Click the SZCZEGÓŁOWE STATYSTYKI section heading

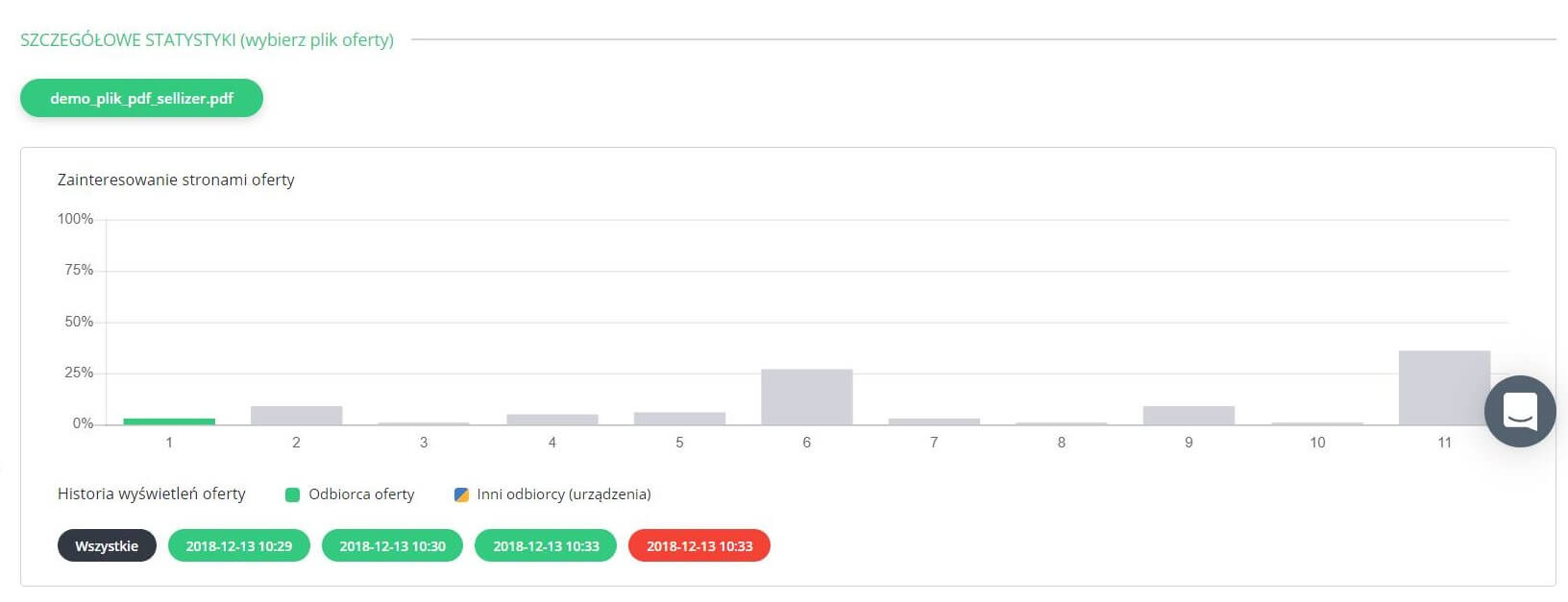click(x=207, y=39)
